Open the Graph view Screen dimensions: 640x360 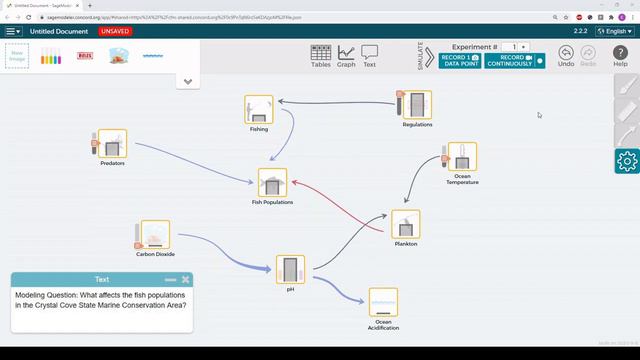click(346, 56)
